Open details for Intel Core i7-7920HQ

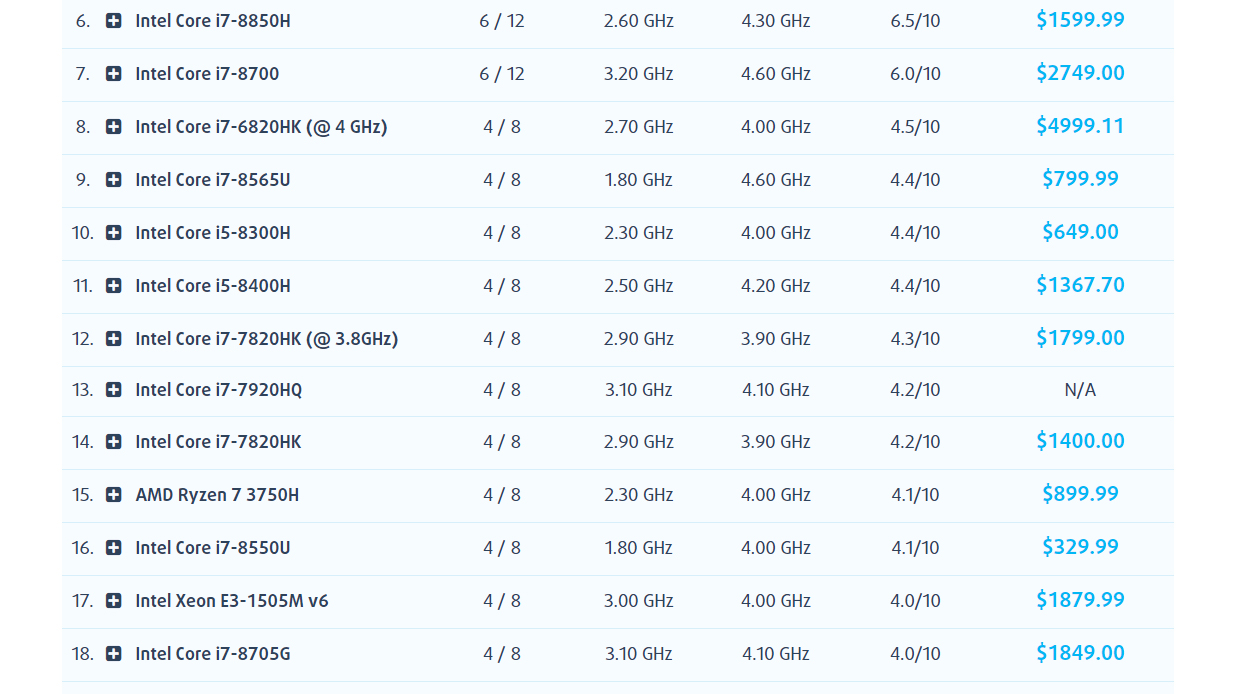point(113,390)
